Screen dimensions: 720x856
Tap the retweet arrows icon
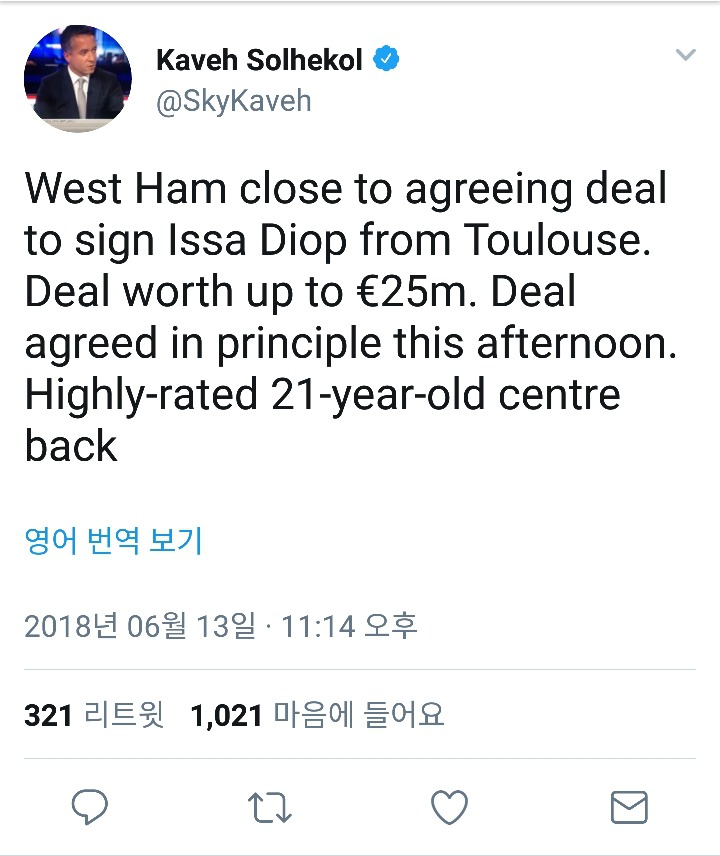pos(270,806)
